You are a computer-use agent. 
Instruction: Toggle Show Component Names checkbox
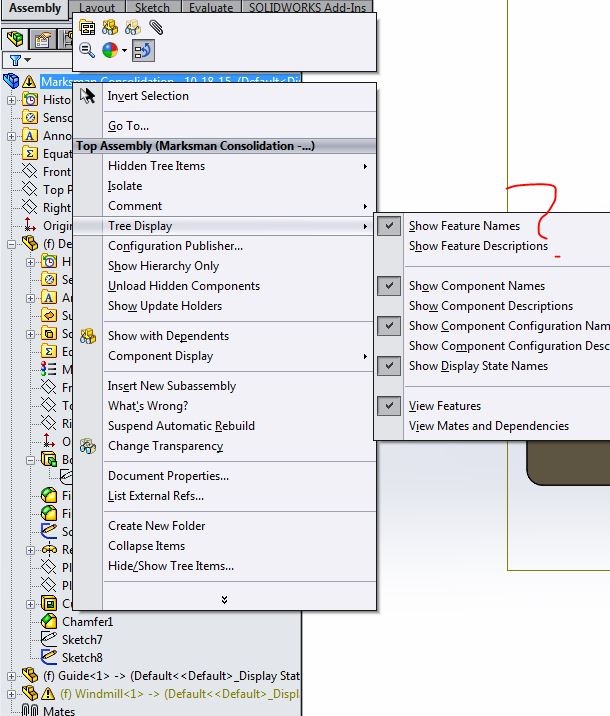click(x=389, y=286)
